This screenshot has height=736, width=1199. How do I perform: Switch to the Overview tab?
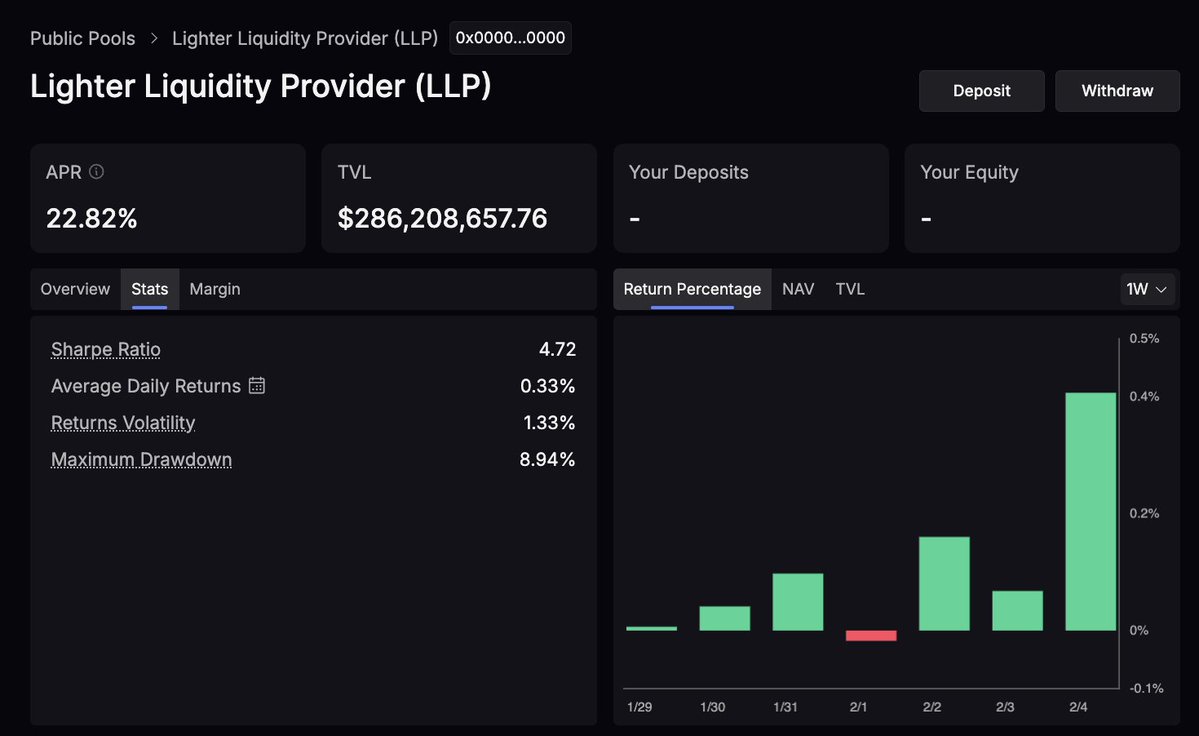[x=75, y=289]
